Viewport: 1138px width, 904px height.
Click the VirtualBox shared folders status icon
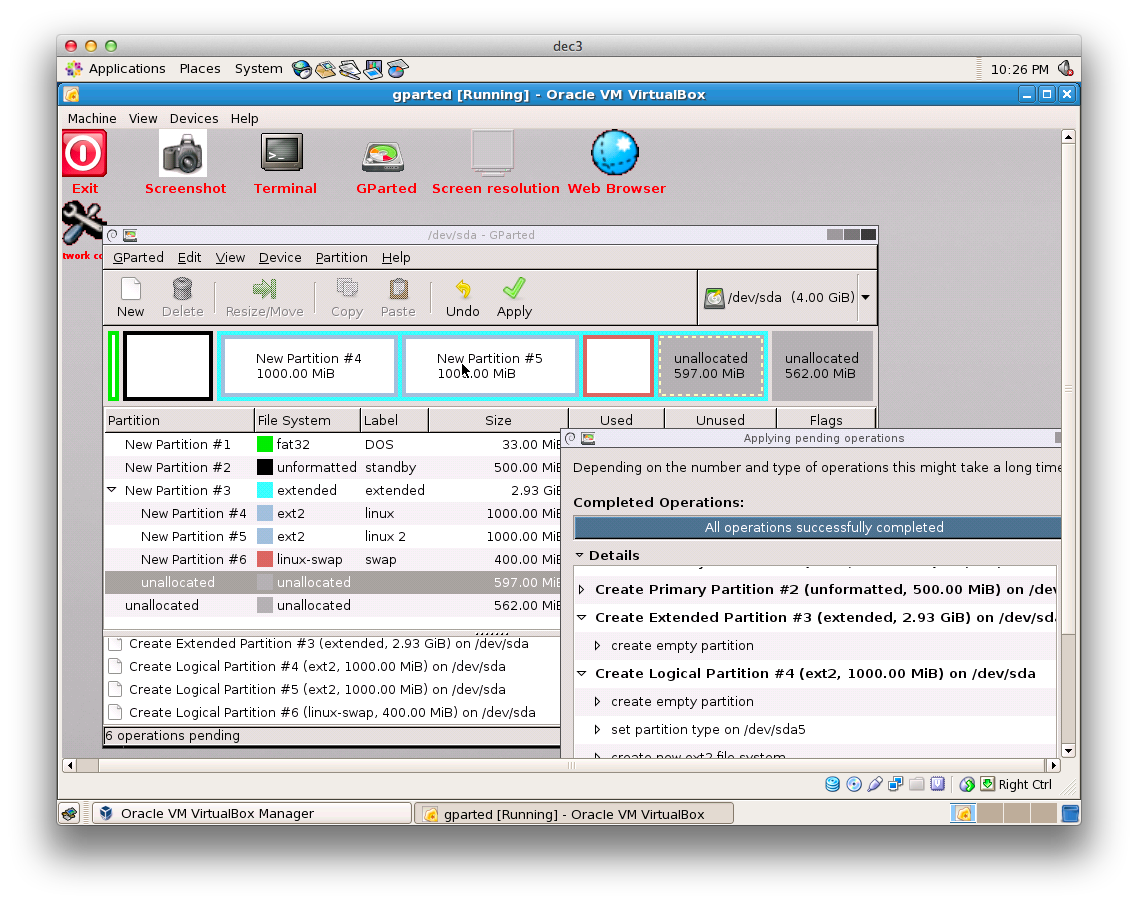[x=917, y=784]
